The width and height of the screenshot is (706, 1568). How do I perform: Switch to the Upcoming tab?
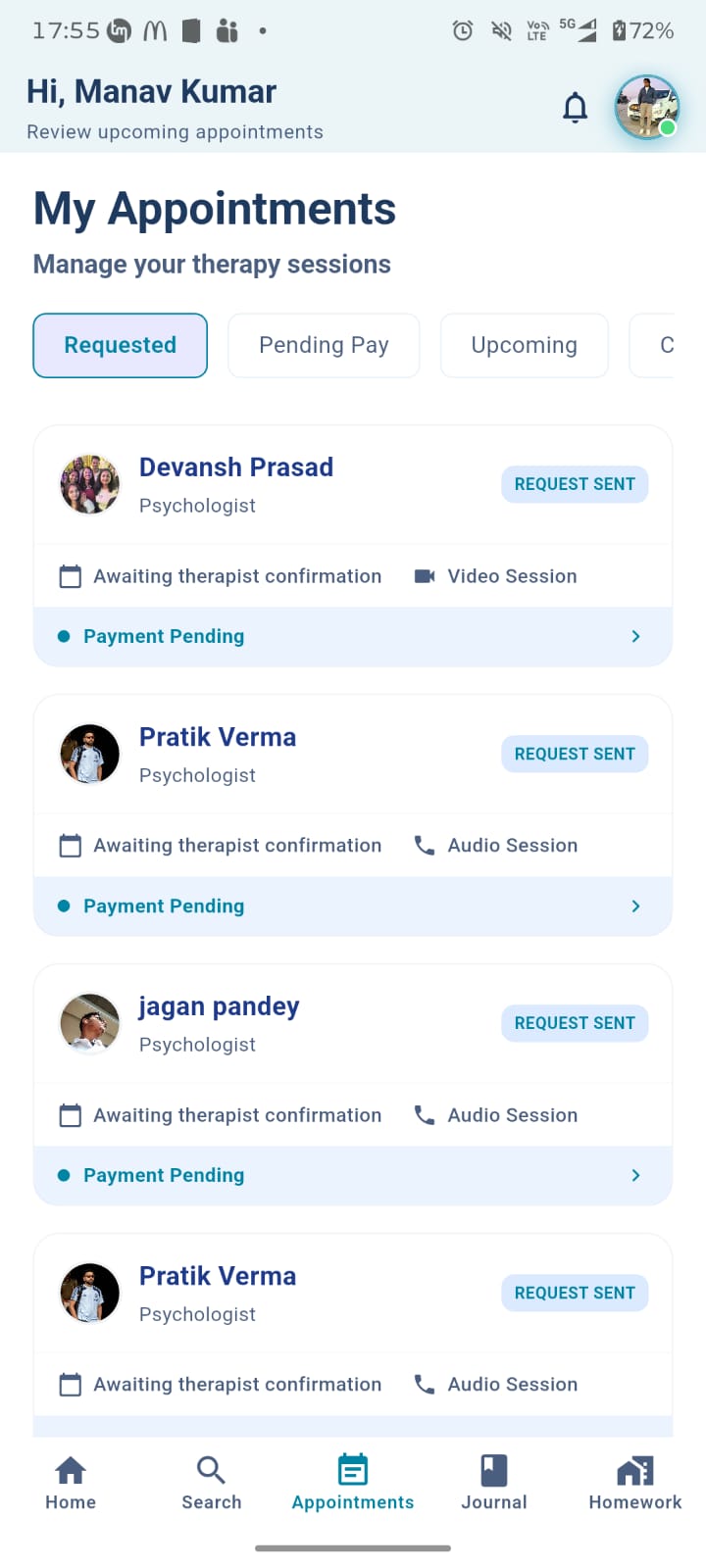click(524, 345)
